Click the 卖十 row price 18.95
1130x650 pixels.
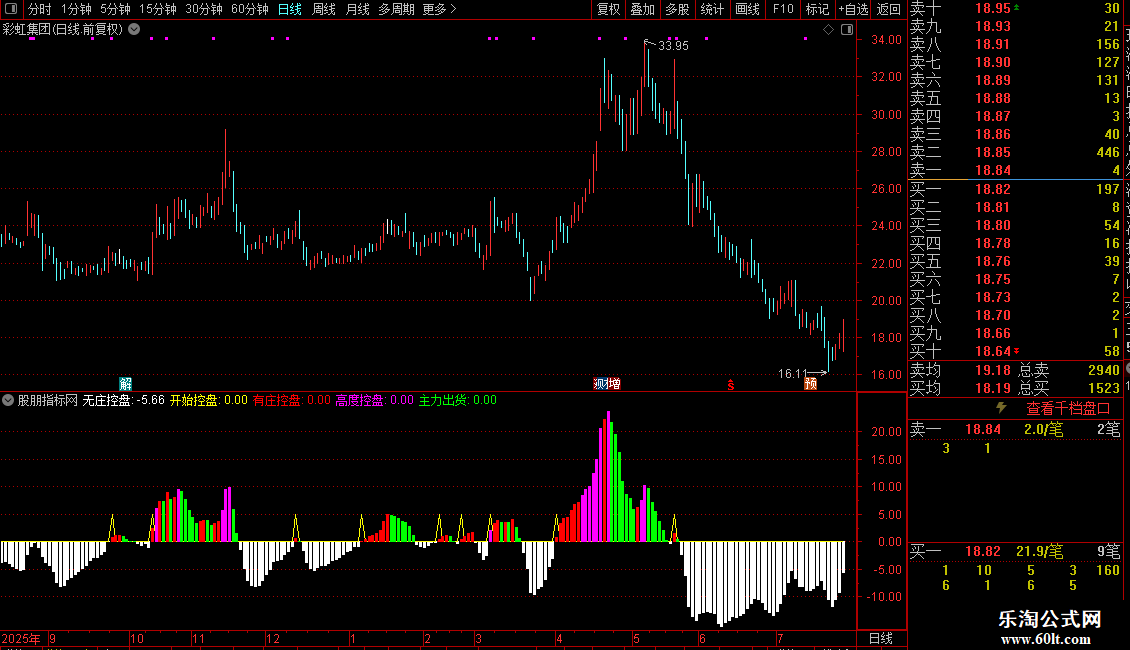[993, 8]
